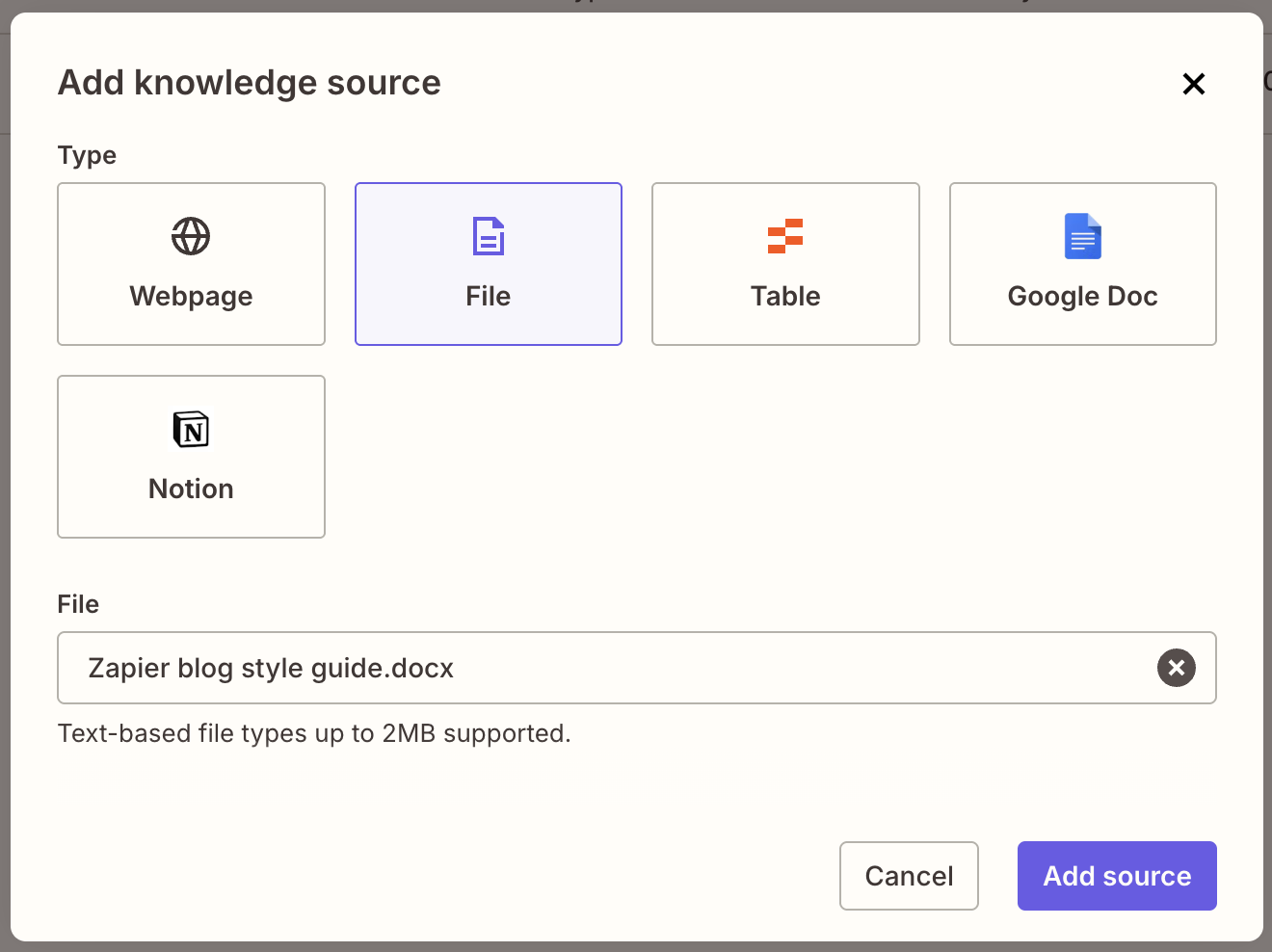Click the Add source button

pyautogui.click(x=1116, y=876)
